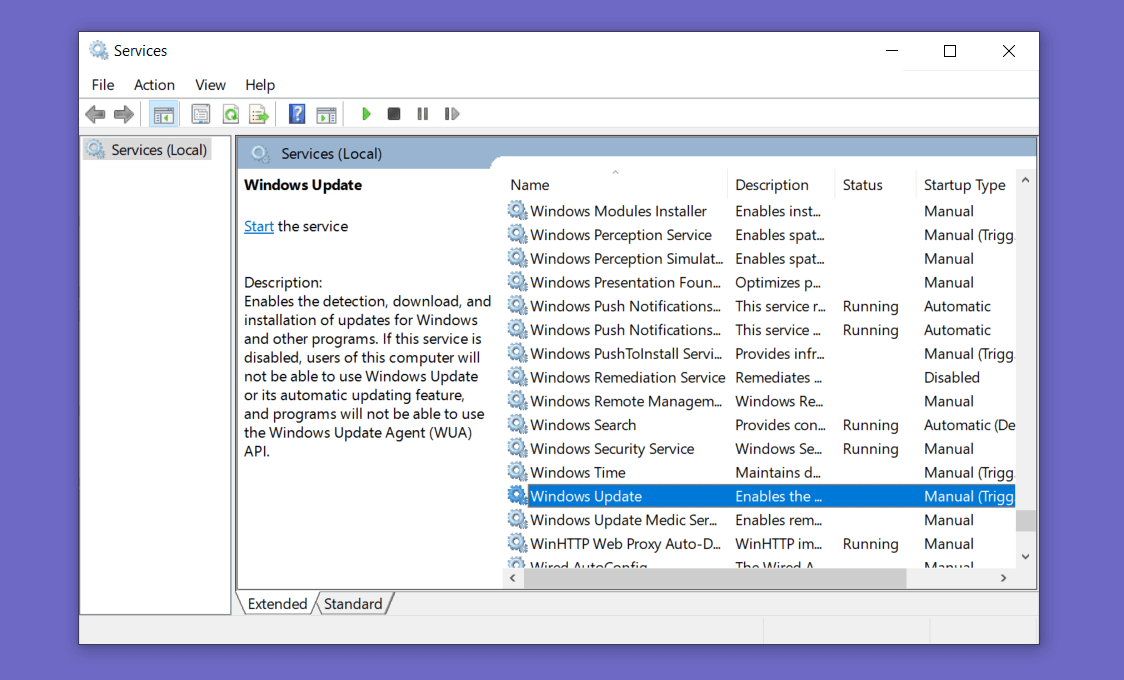Screen dimensions: 1124x680
Task: Go back with the toolbar Back arrow
Action: 95,114
